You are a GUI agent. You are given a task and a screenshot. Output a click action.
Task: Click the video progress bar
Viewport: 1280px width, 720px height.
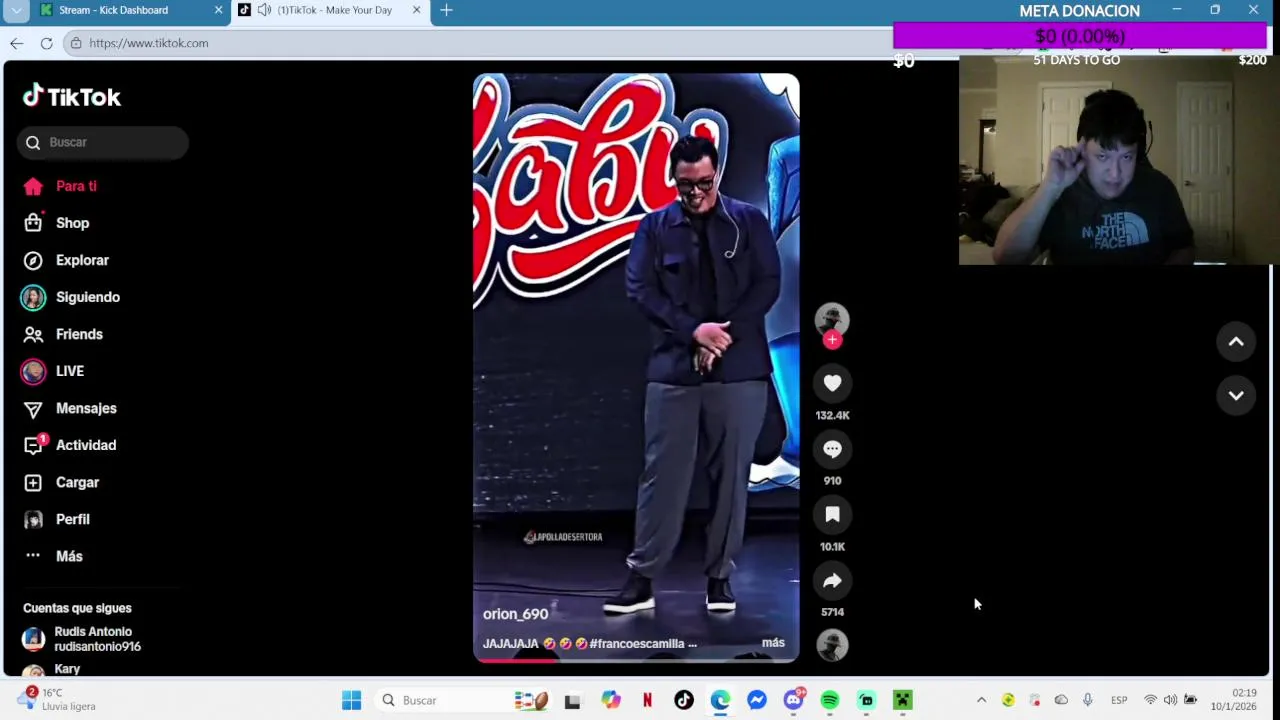[636, 660]
